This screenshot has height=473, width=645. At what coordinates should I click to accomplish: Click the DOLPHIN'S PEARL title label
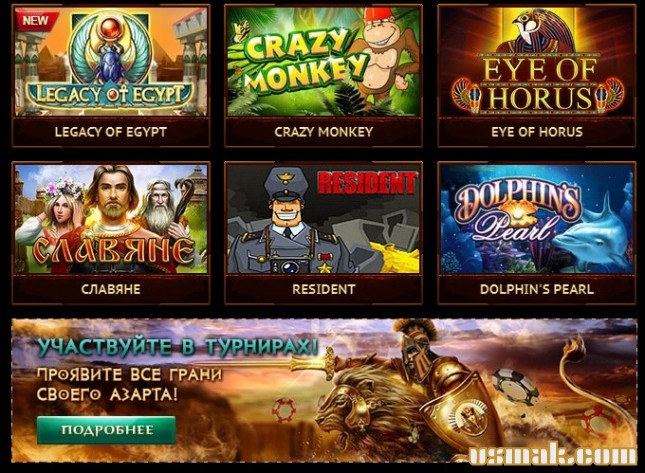click(x=537, y=289)
